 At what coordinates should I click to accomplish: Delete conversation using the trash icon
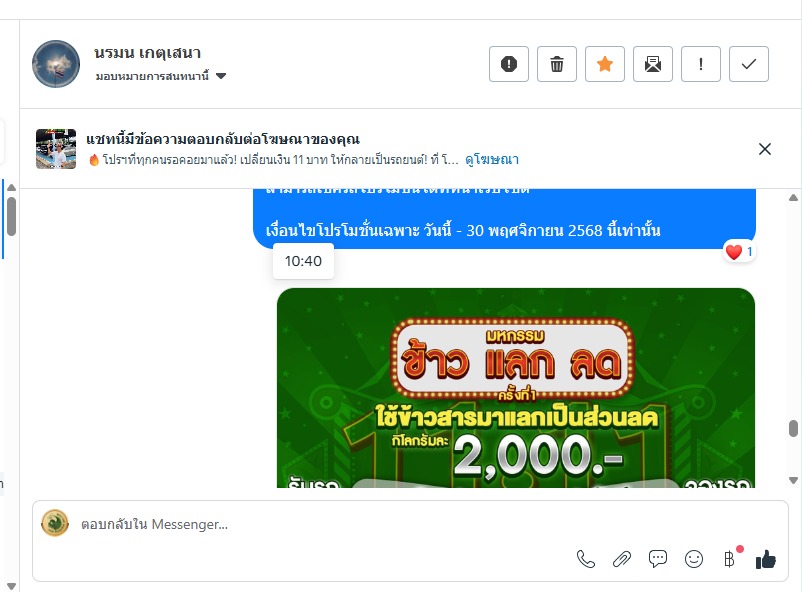(556, 64)
